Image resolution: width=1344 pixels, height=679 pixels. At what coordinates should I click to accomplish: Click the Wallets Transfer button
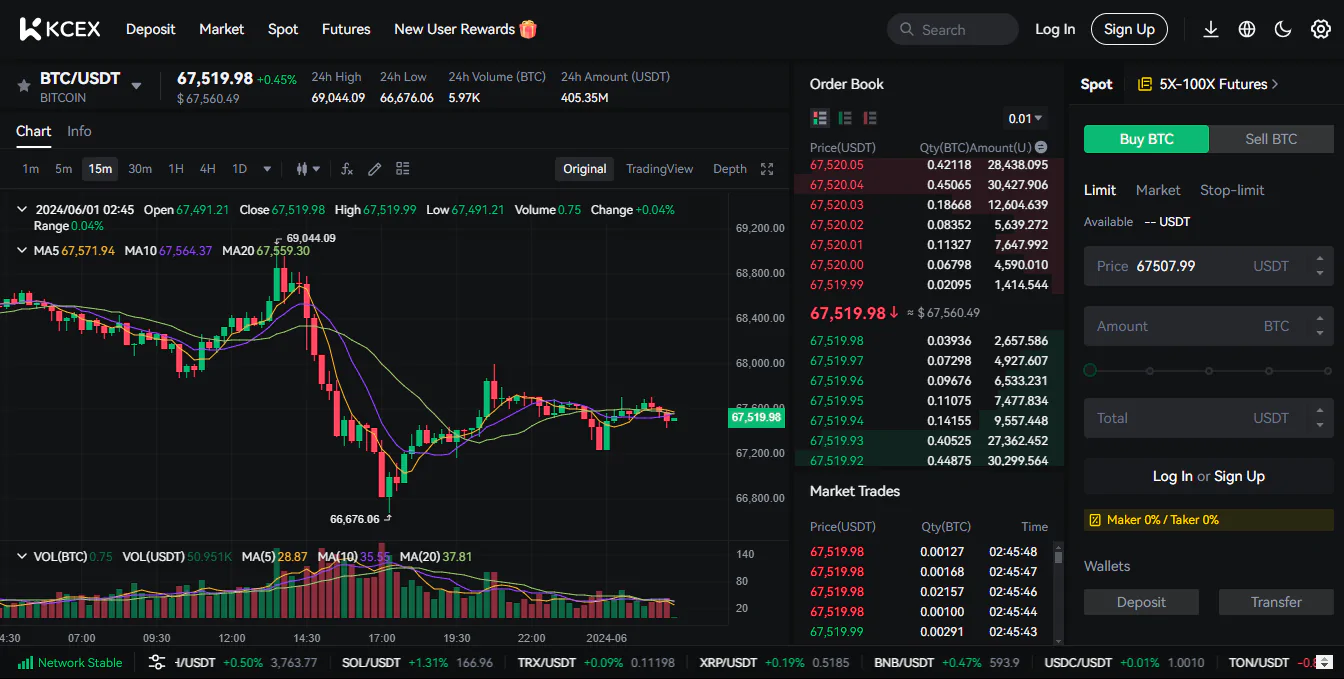pos(1276,602)
